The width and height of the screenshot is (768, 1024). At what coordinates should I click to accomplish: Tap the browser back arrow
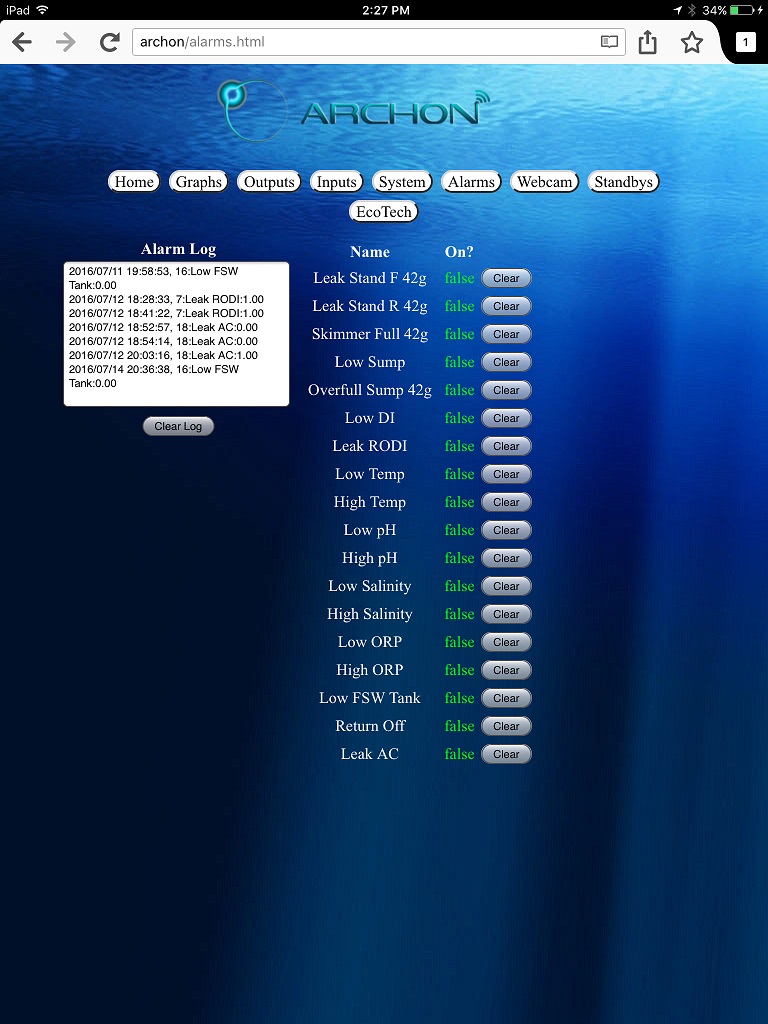[x=22, y=42]
